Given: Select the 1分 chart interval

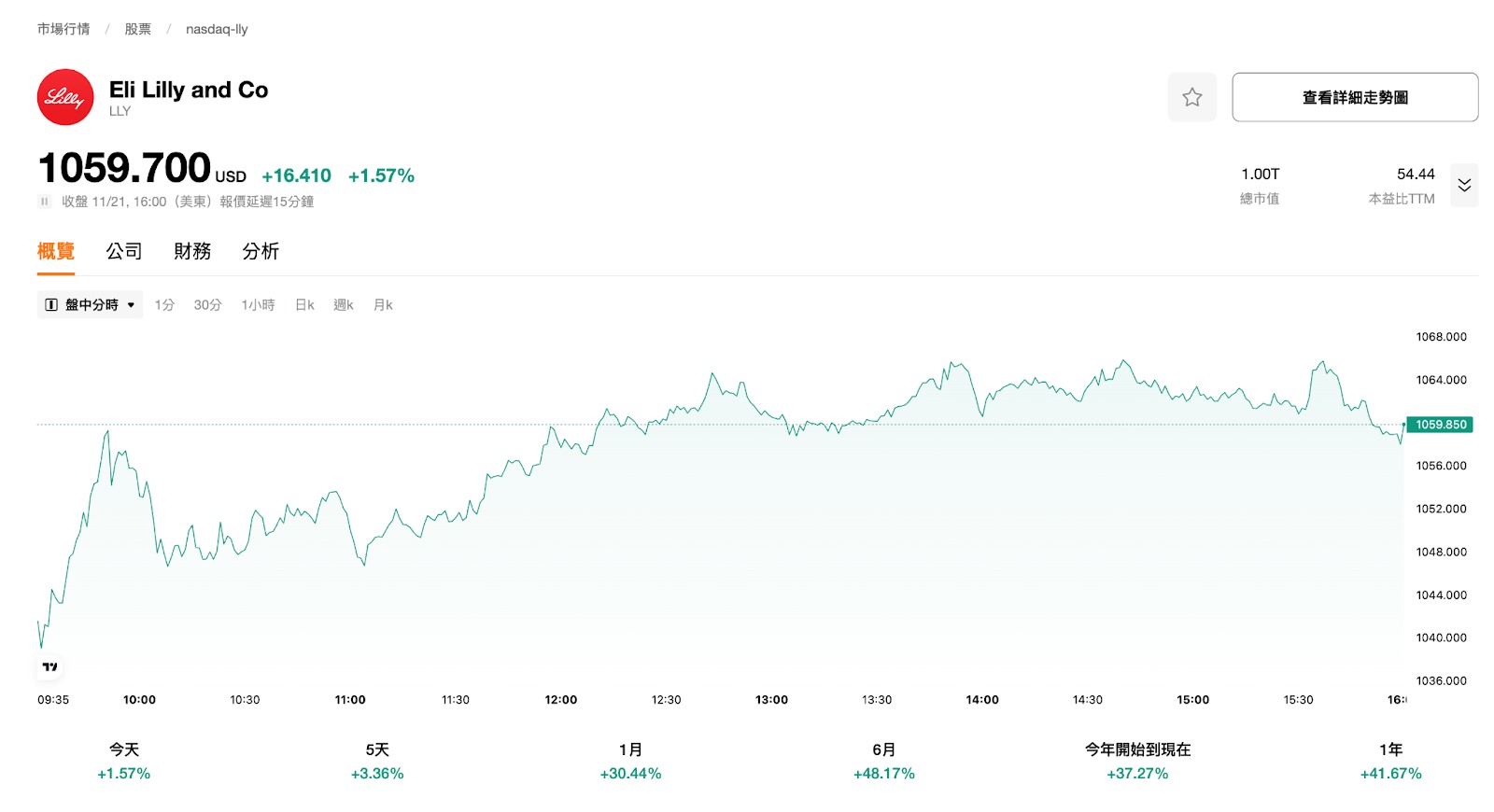Looking at the screenshot, I should (x=164, y=305).
